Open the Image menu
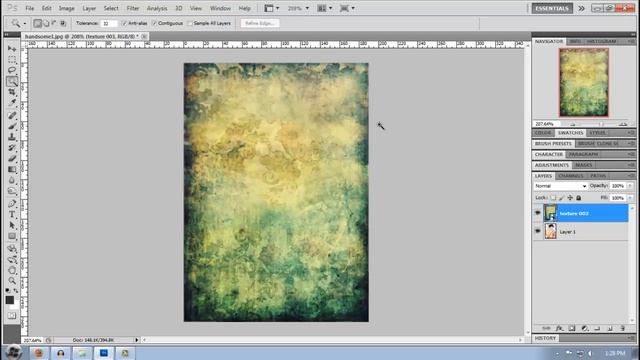 [x=67, y=8]
